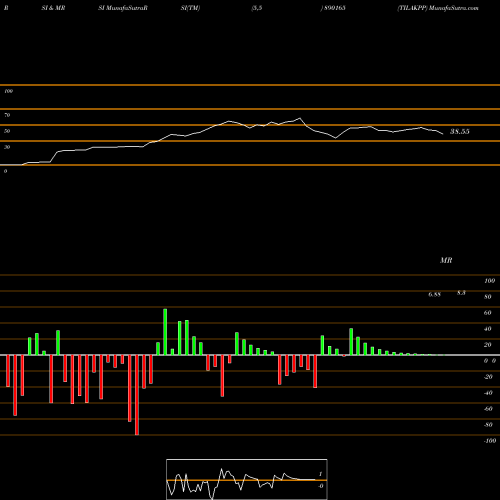Click the 'SI & MR' header text
500x500 pixels.
53,8
